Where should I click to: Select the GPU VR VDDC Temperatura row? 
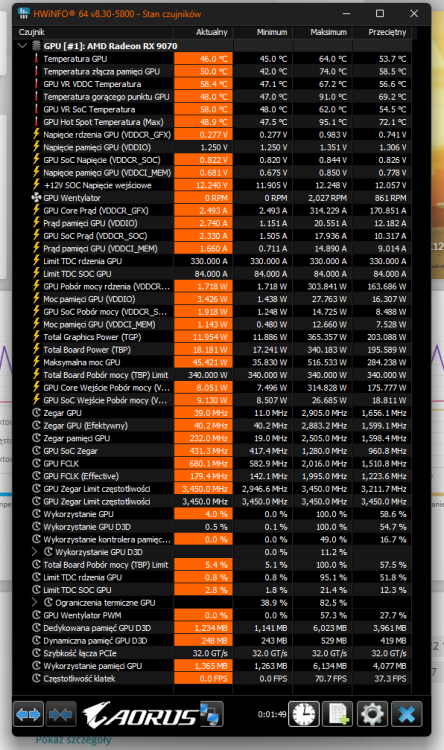click(214, 84)
